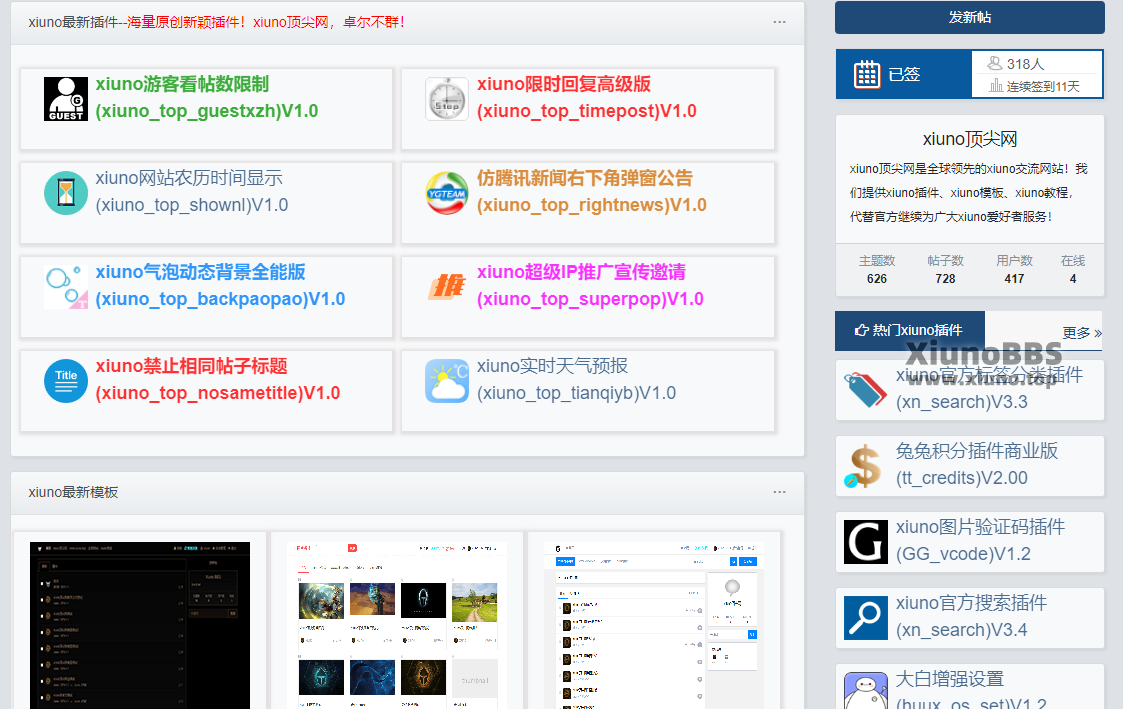Viewport: 1123px width, 709px height.
Task: Open xiuno官方搜索插件 link in sidebar
Action: [971, 616]
